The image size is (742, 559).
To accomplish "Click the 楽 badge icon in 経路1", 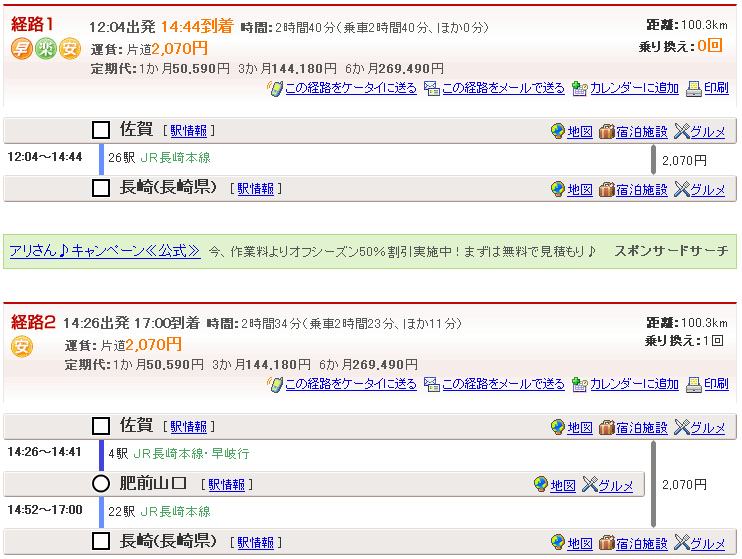I will [x=46, y=49].
